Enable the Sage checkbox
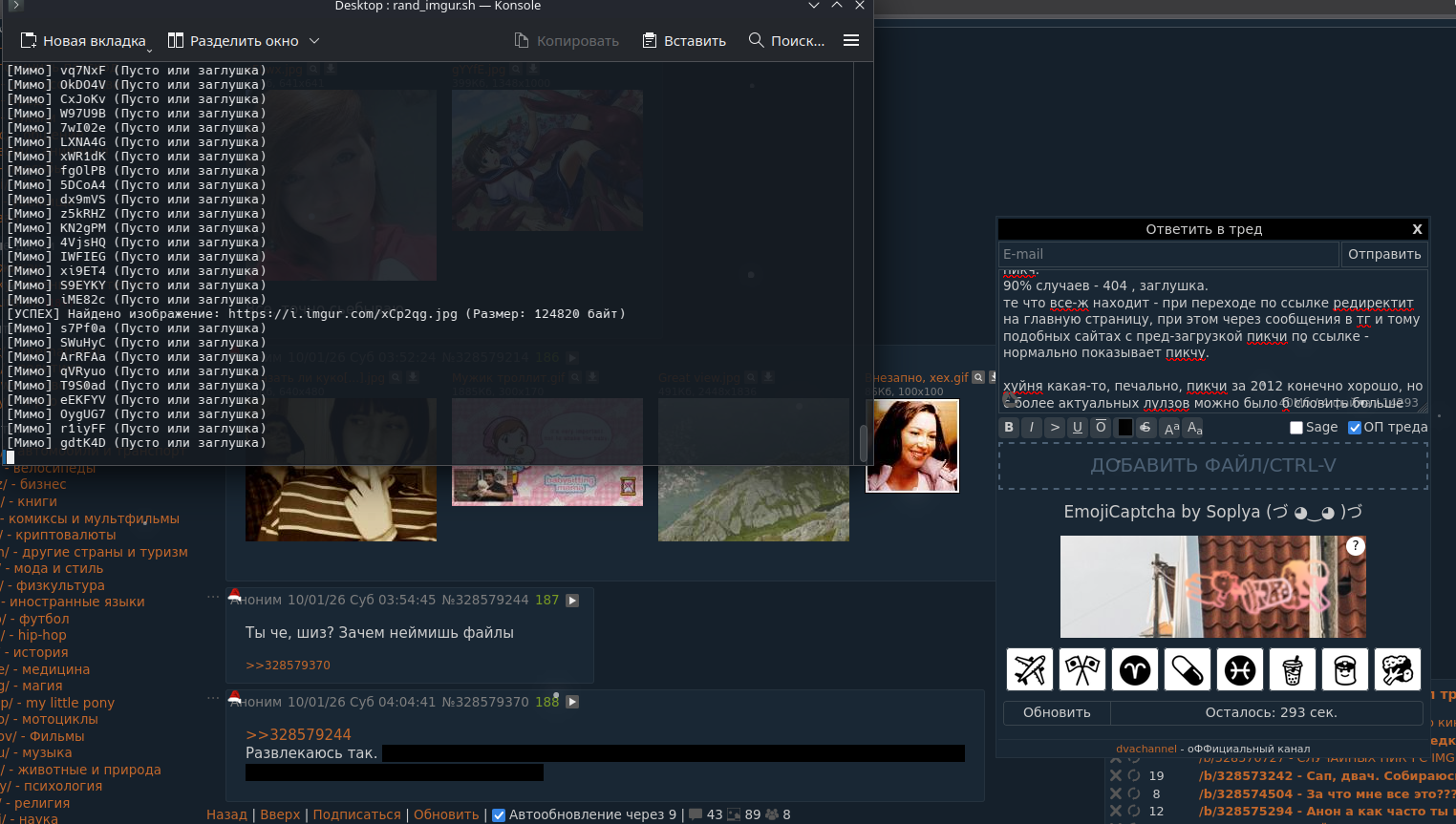The width and height of the screenshot is (1456, 824). 1296,428
